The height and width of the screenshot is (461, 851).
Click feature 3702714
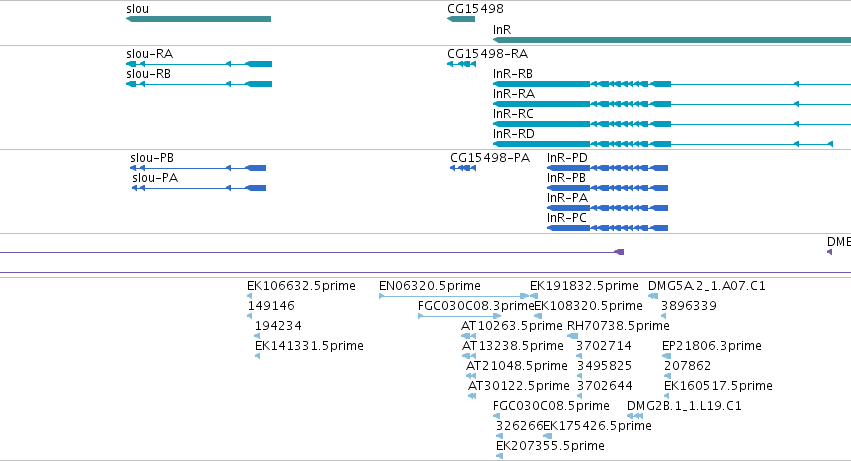(x=579, y=356)
